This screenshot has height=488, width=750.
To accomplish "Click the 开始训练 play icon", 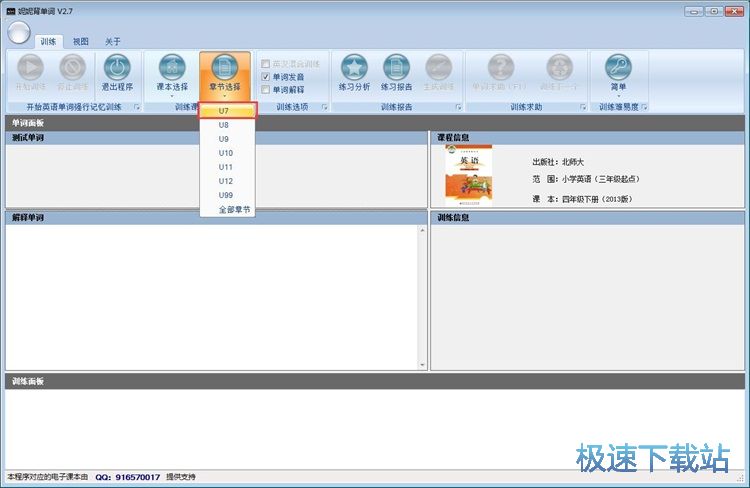I will tap(30, 68).
